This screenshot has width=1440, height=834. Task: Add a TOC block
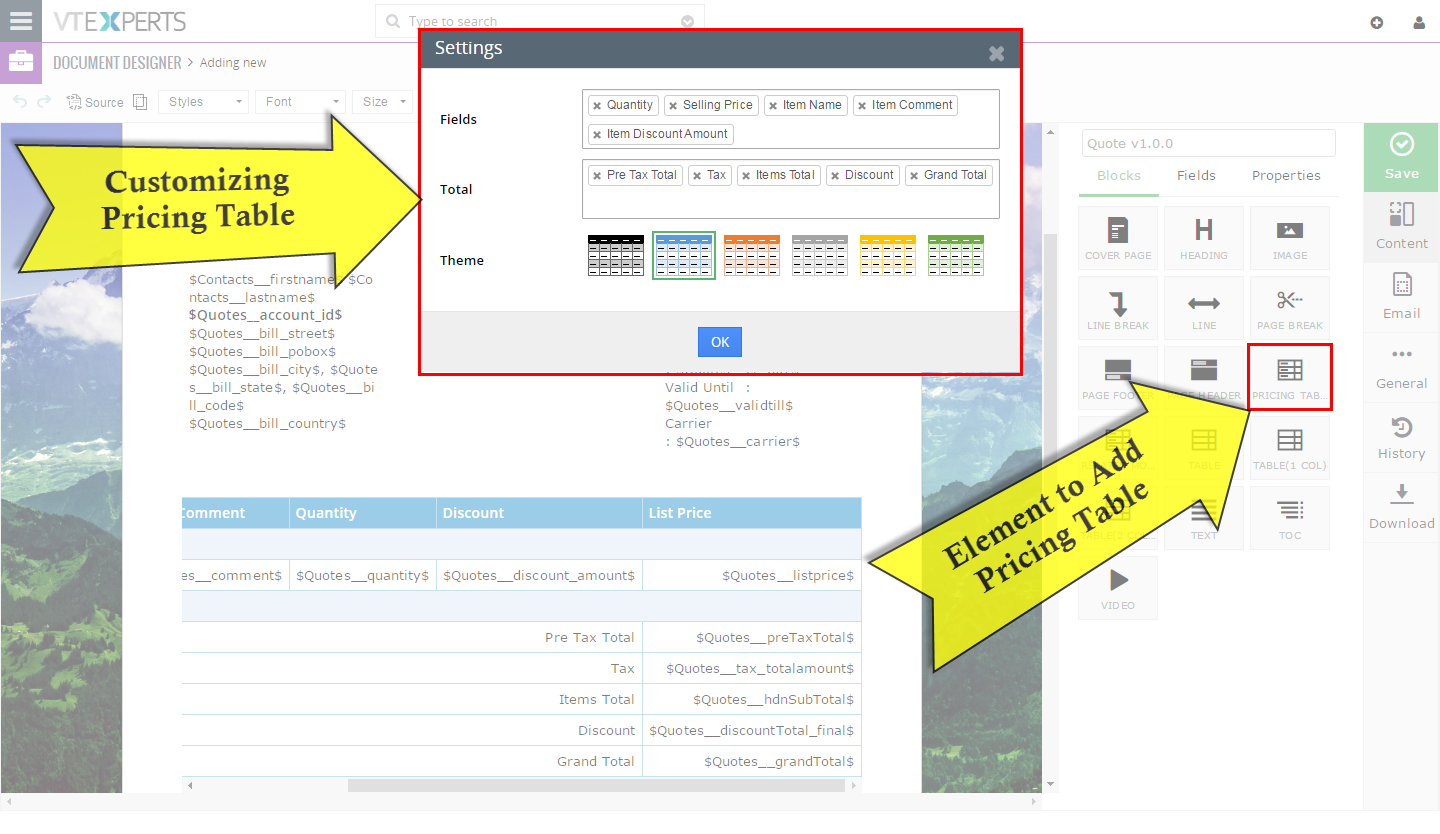pyautogui.click(x=1290, y=518)
